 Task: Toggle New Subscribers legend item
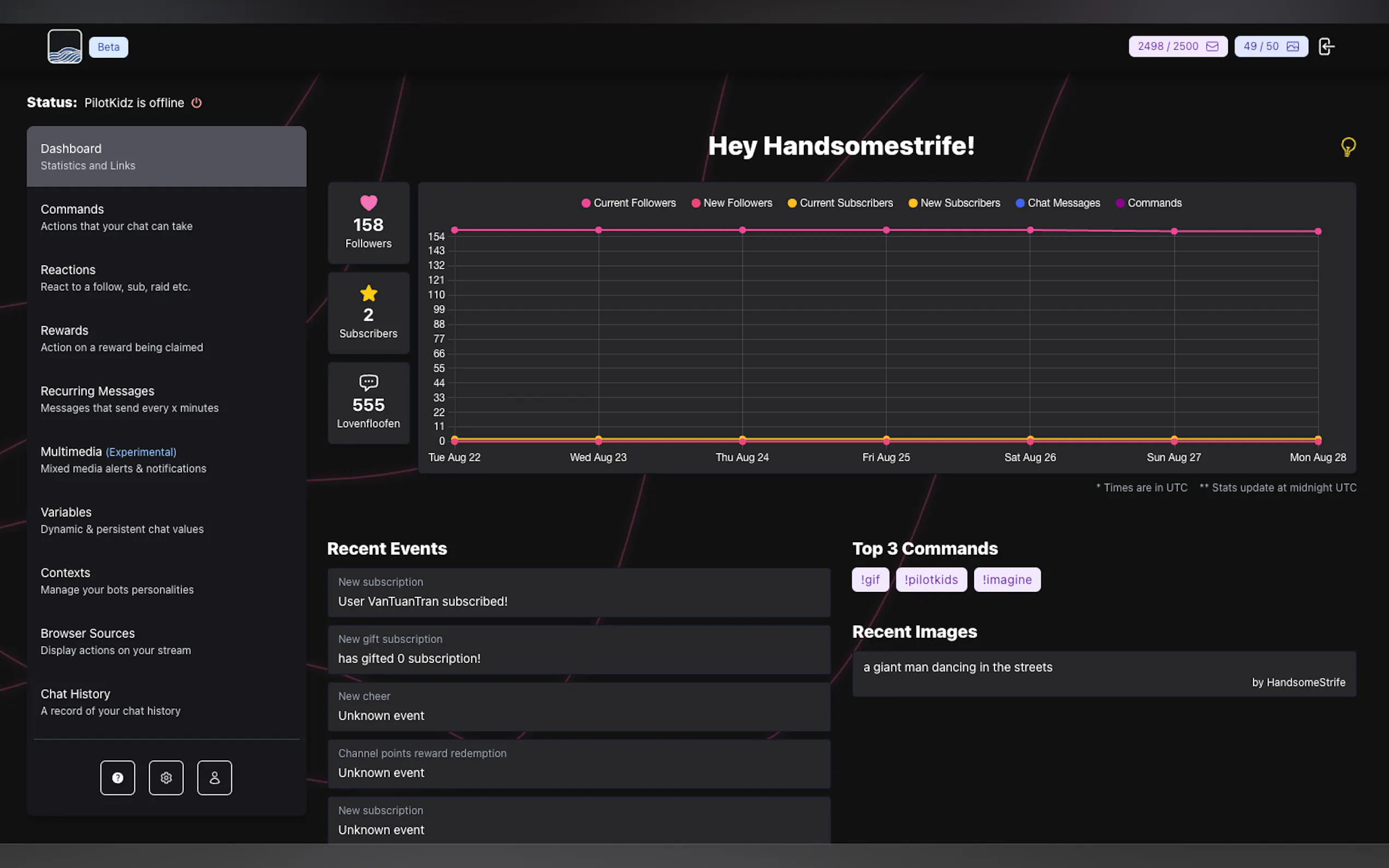pyautogui.click(x=954, y=203)
